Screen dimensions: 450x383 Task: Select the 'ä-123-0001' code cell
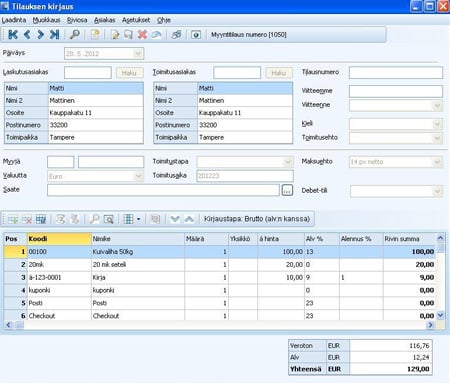pos(59,277)
